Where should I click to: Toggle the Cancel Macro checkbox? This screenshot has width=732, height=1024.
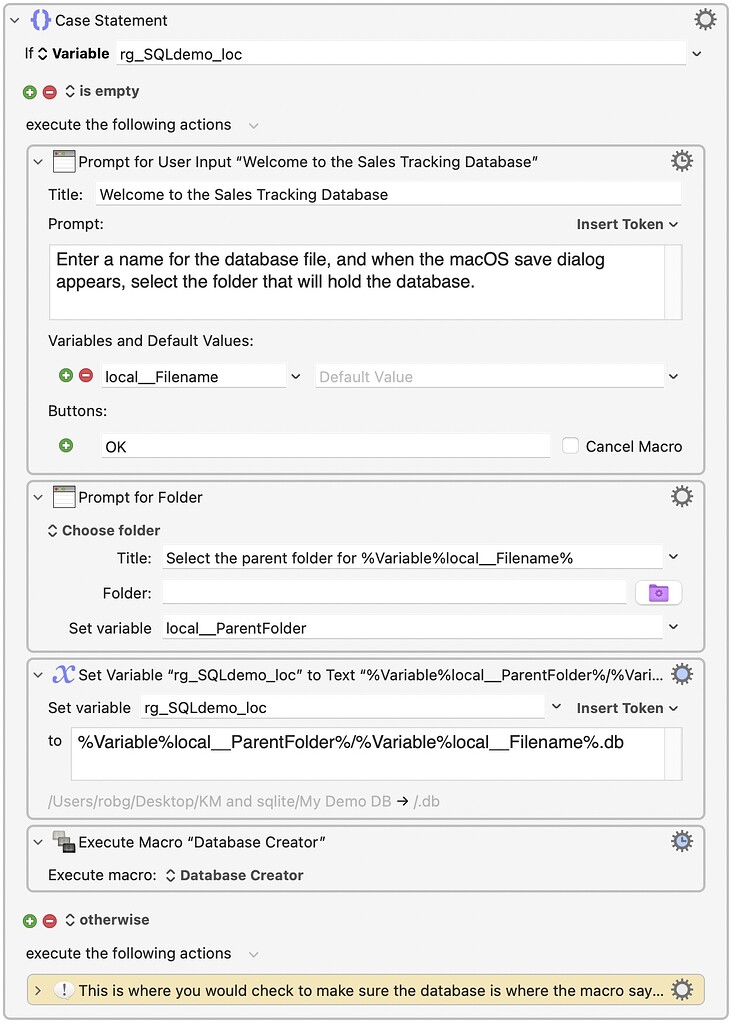[x=570, y=446]
